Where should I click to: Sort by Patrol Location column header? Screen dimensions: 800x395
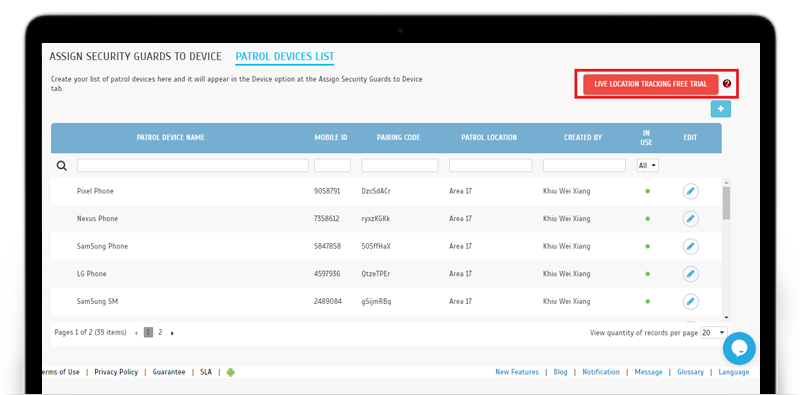point(489,137)
